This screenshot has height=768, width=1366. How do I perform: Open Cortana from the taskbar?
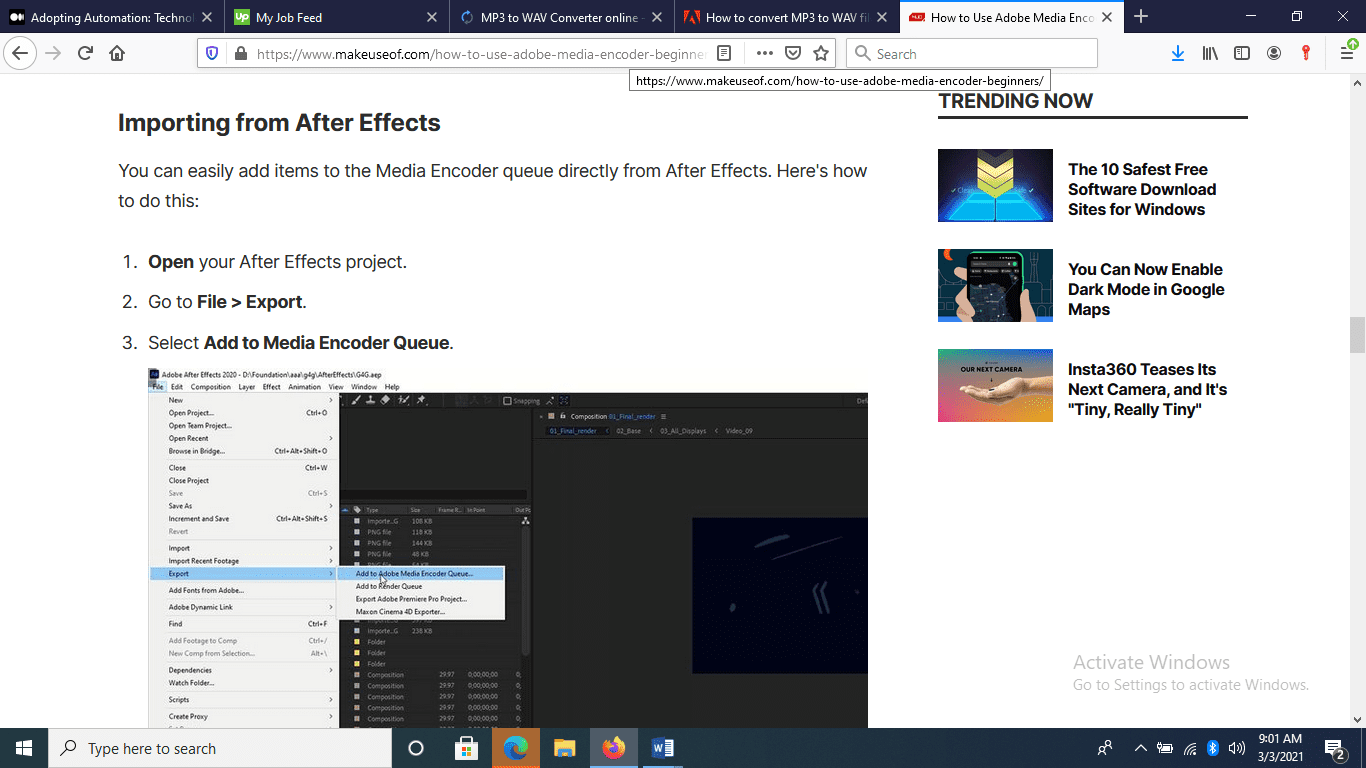(416, 748)
